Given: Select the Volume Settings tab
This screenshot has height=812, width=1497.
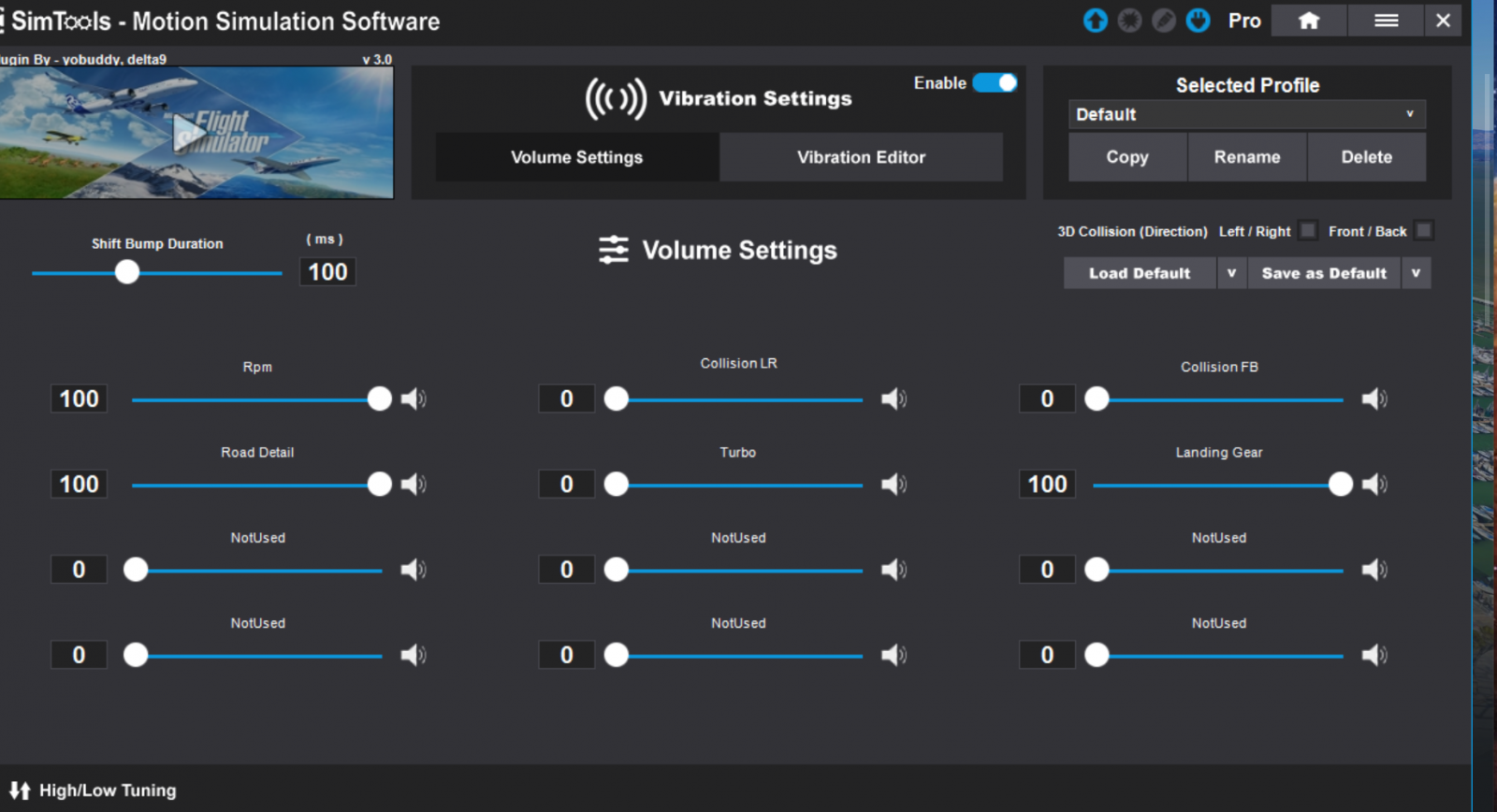Looking at the screenshot, I should click(x=576, y=157).
